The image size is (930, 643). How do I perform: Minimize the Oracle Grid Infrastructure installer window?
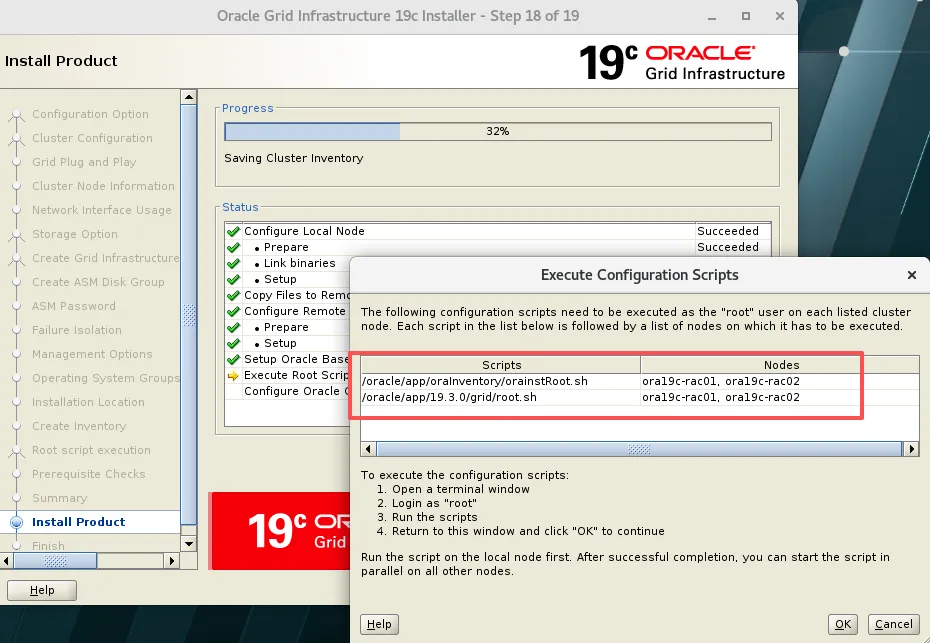click(x=712, y=17)
